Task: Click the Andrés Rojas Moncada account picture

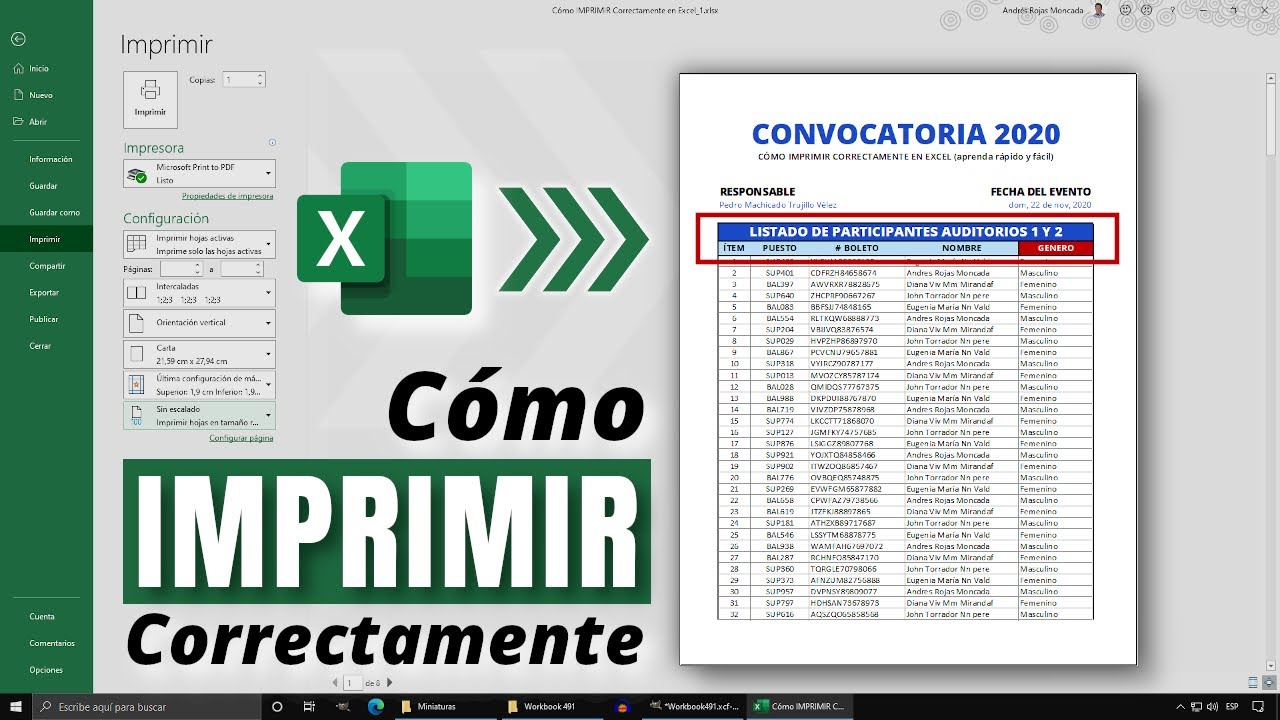Action: click(1099, 10)
